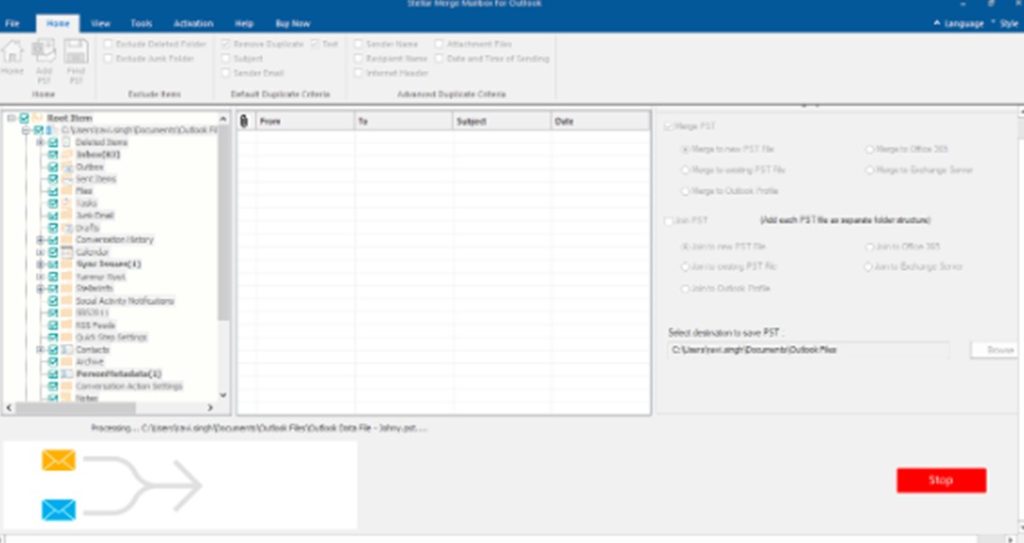1024x543 pixels.
Task: Click the destination path input field
Action: pyautogui.click(x=808, y=350)
